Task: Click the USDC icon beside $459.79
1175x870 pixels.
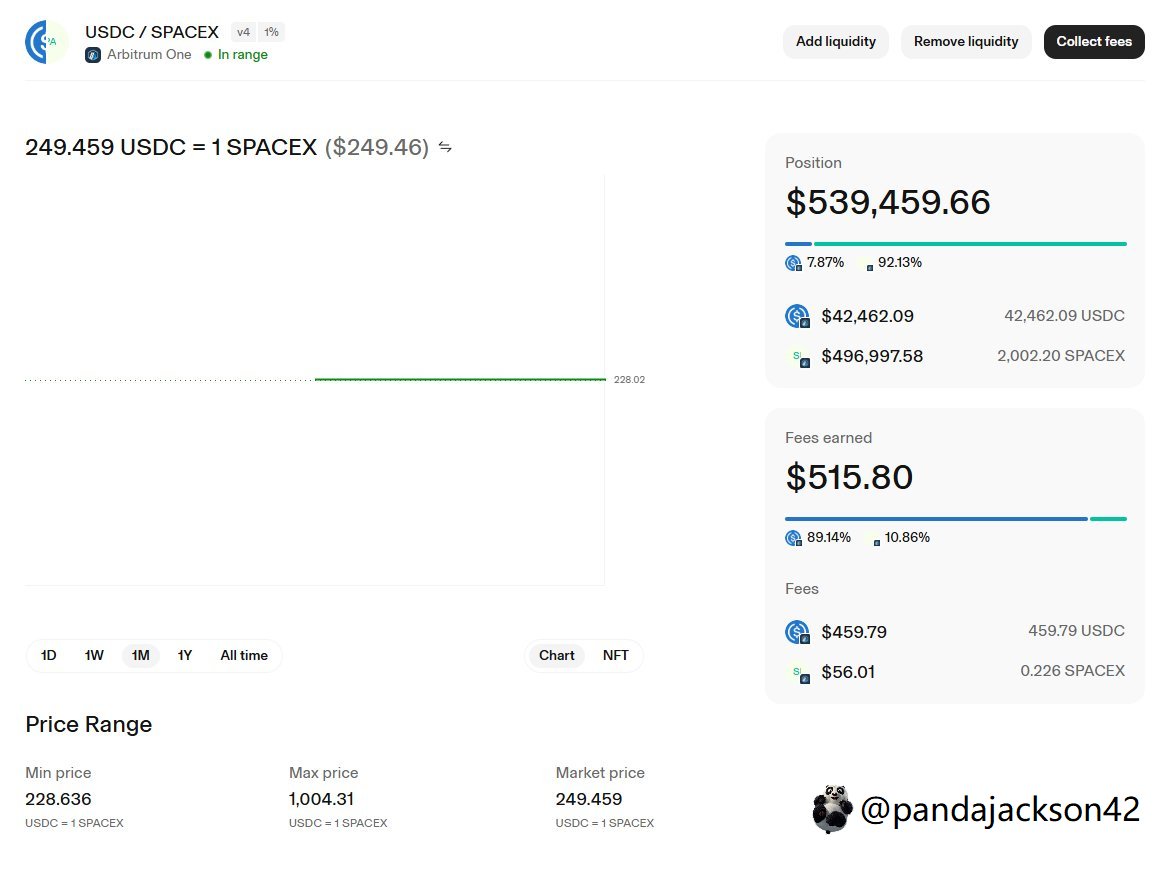Action: pos(797,632)
